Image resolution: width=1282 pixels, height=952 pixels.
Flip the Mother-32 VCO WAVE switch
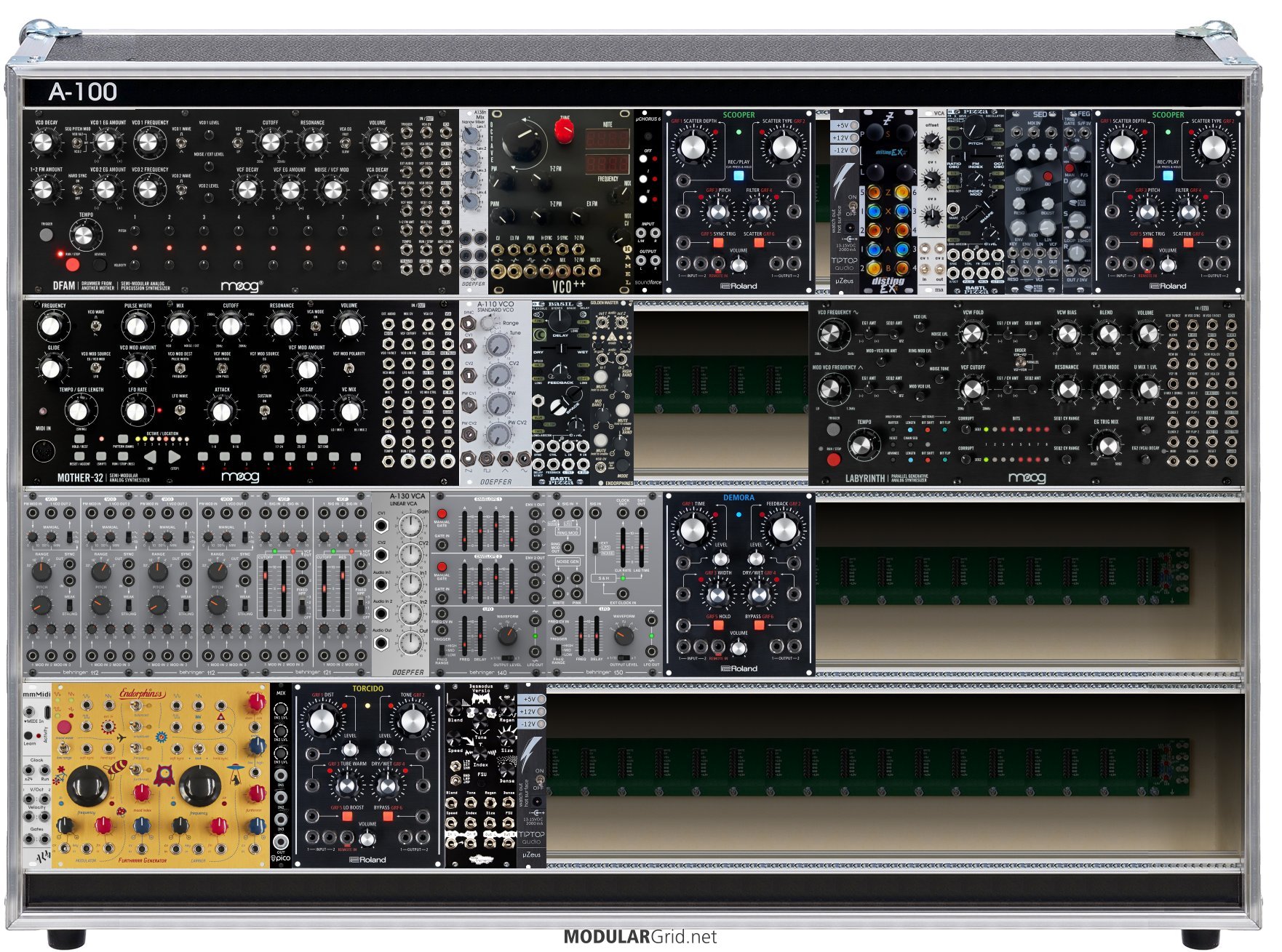click(96, 327)
